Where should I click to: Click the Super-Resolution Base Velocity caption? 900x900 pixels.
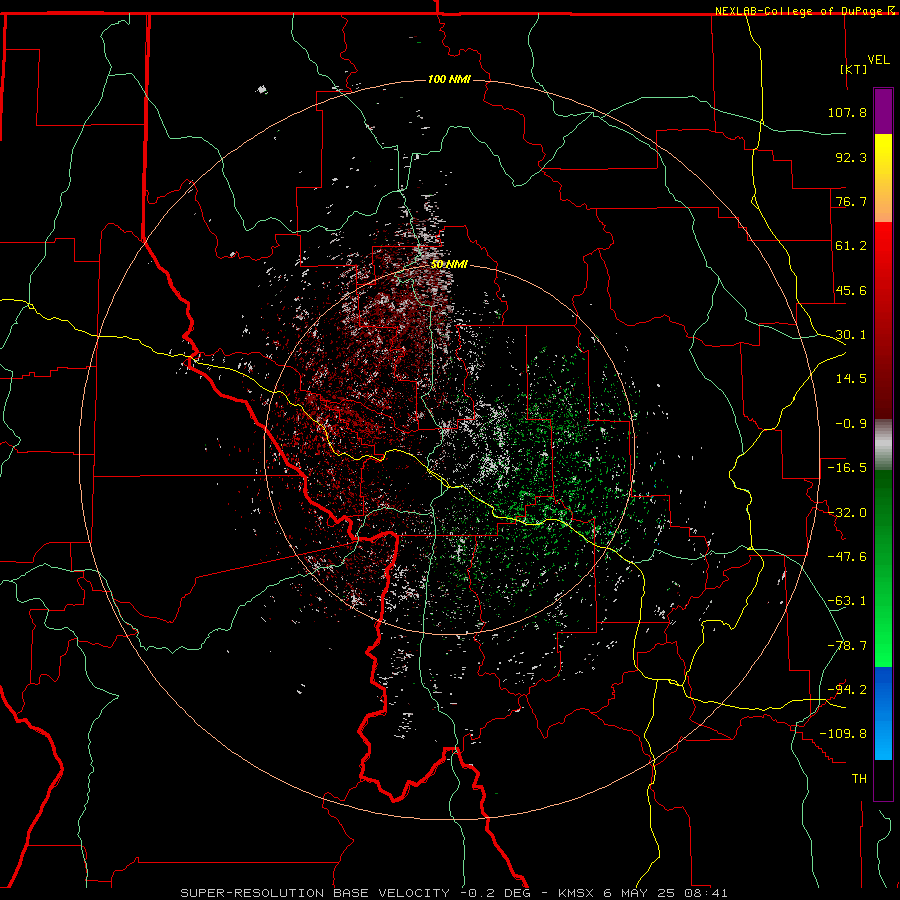click(454, 893)
